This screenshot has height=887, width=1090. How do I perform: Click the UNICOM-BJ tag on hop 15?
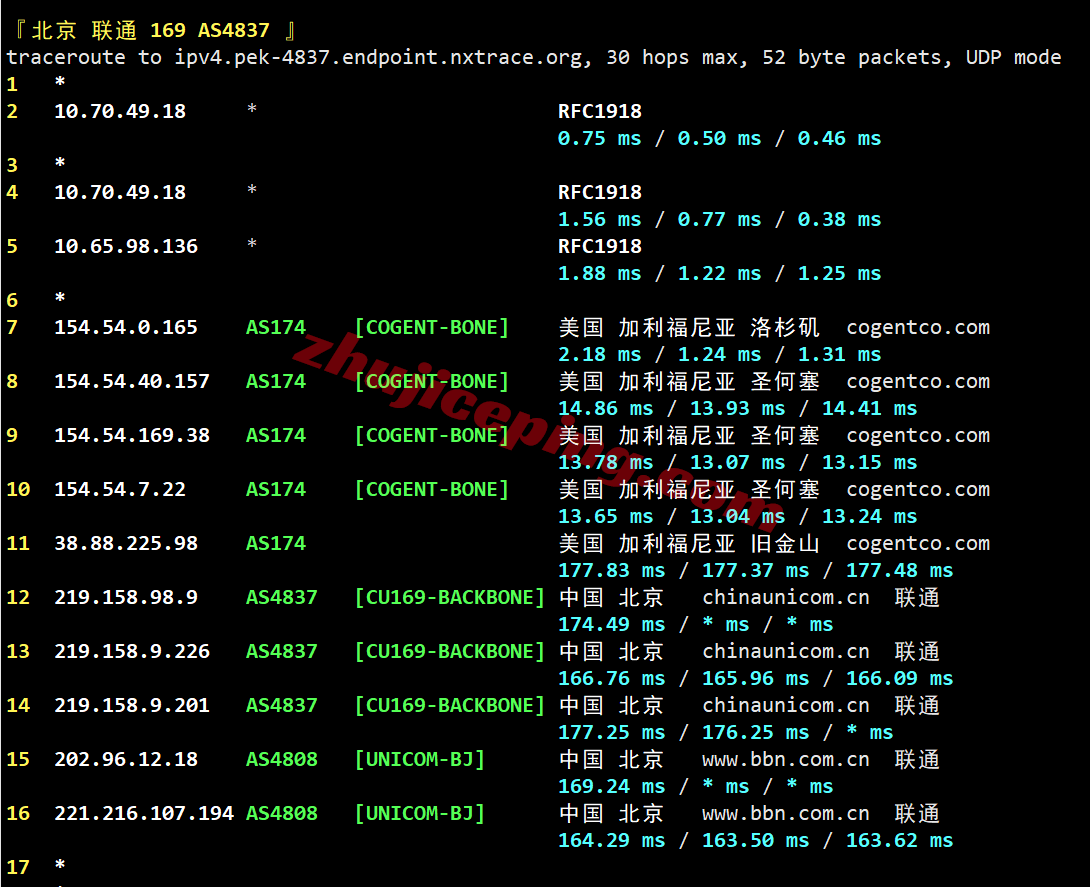(419, 759)
